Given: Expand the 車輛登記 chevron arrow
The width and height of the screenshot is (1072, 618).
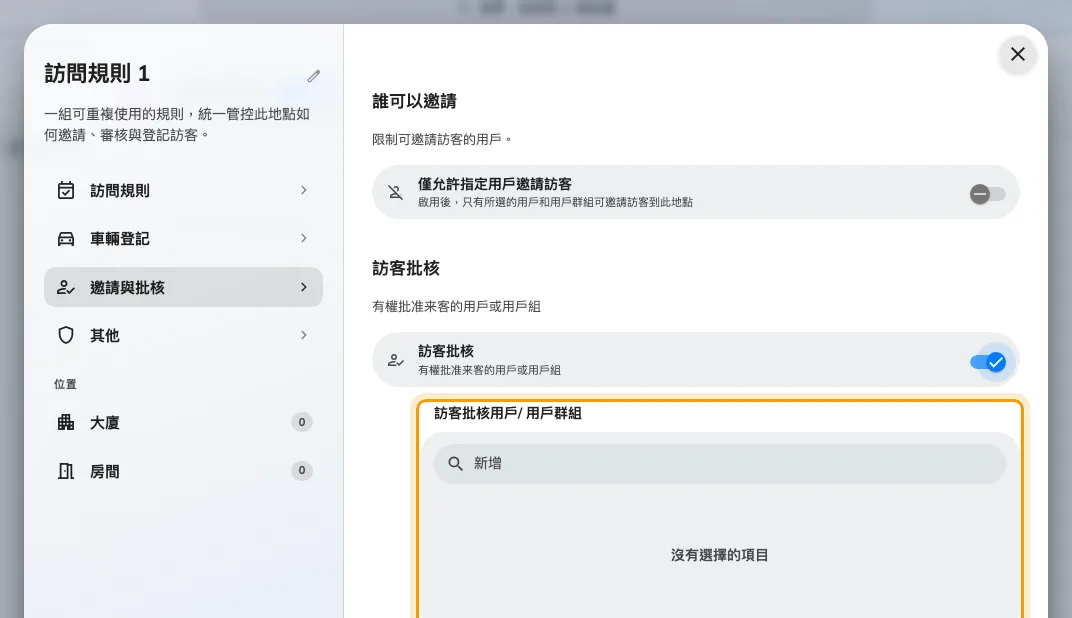Looking at the screenshot, I should click(304, 238).
